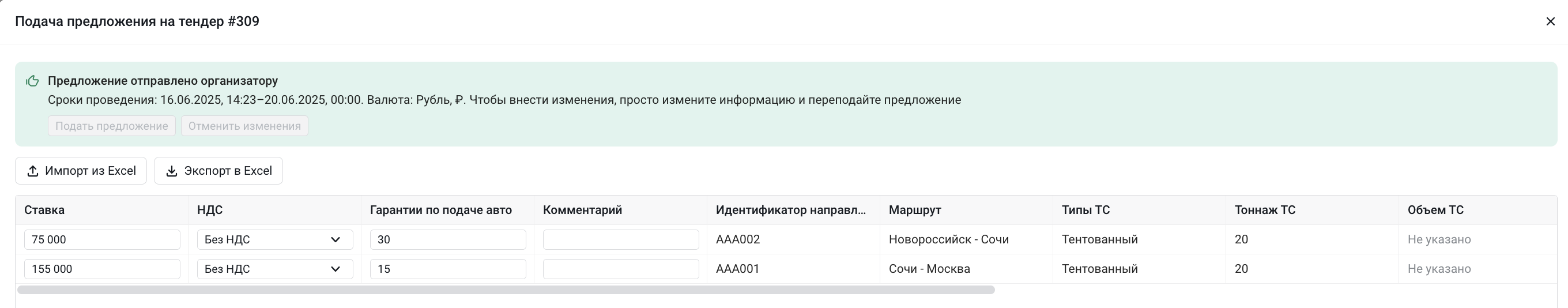Click the Отменить изменения button
The height and width of the screenshot is (308, 1568).
click(x=244, y=126)
